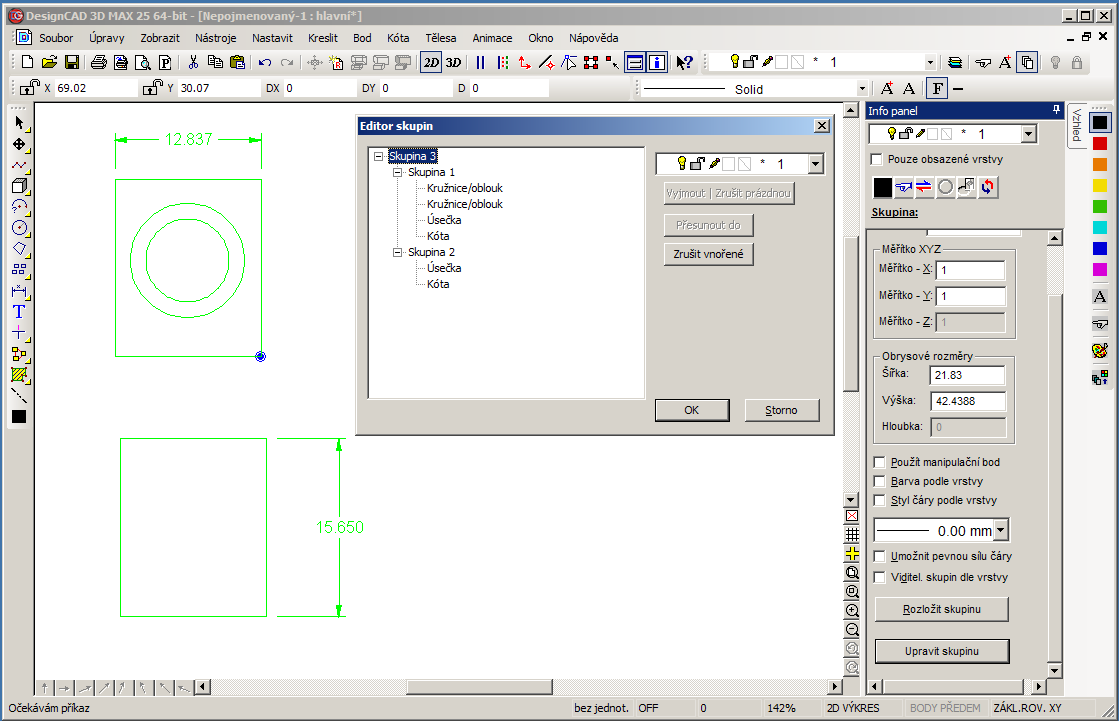This screenshot has width=1119, height=721.
Task: Select the arrow selection tool in the left toolbox
Action: 19,123
